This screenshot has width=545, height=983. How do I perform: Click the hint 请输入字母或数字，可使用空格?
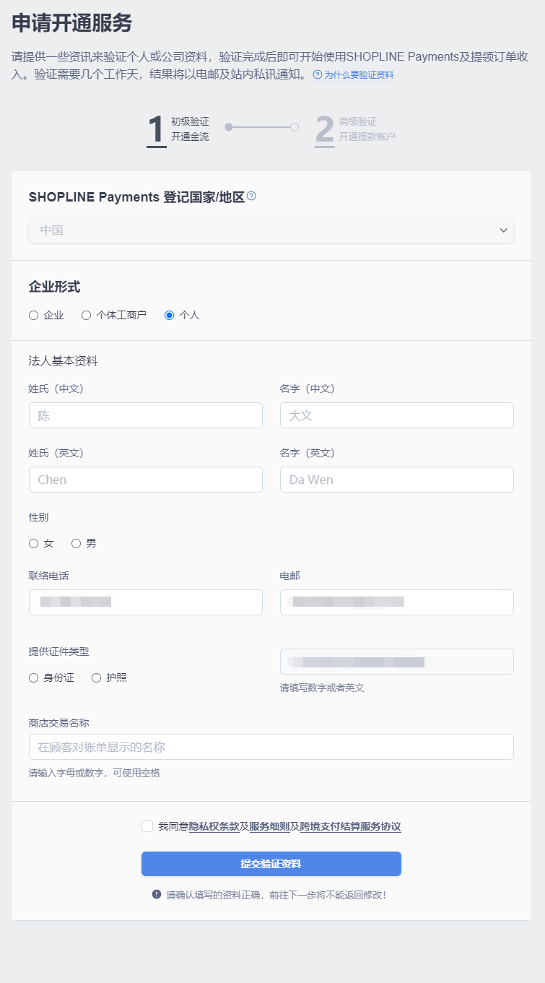(94, 773)
